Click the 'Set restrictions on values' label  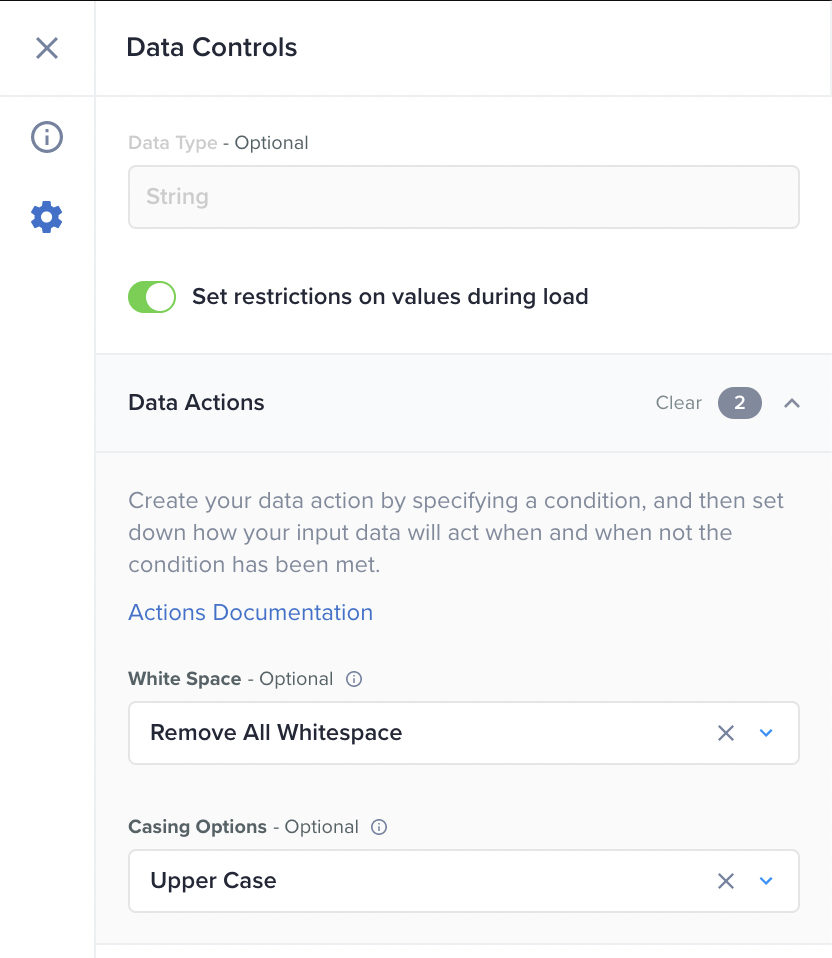click(390, 297)
